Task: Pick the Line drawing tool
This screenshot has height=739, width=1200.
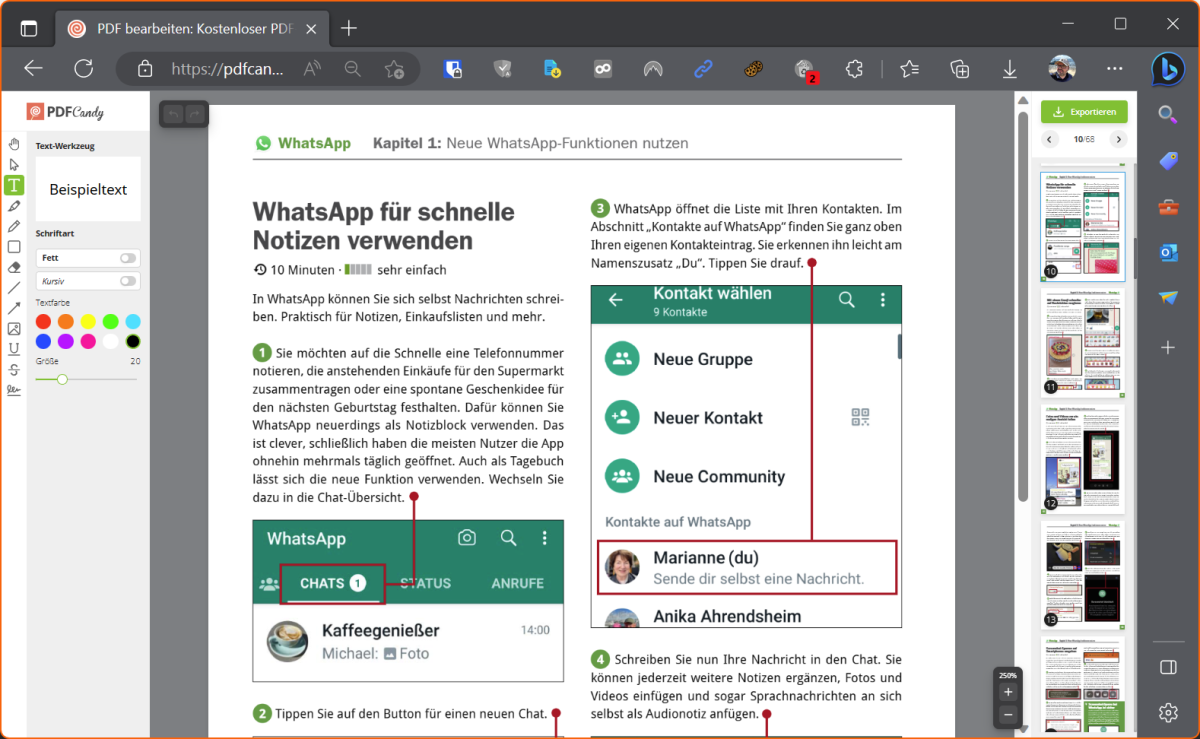Action: tap(14, 288)
